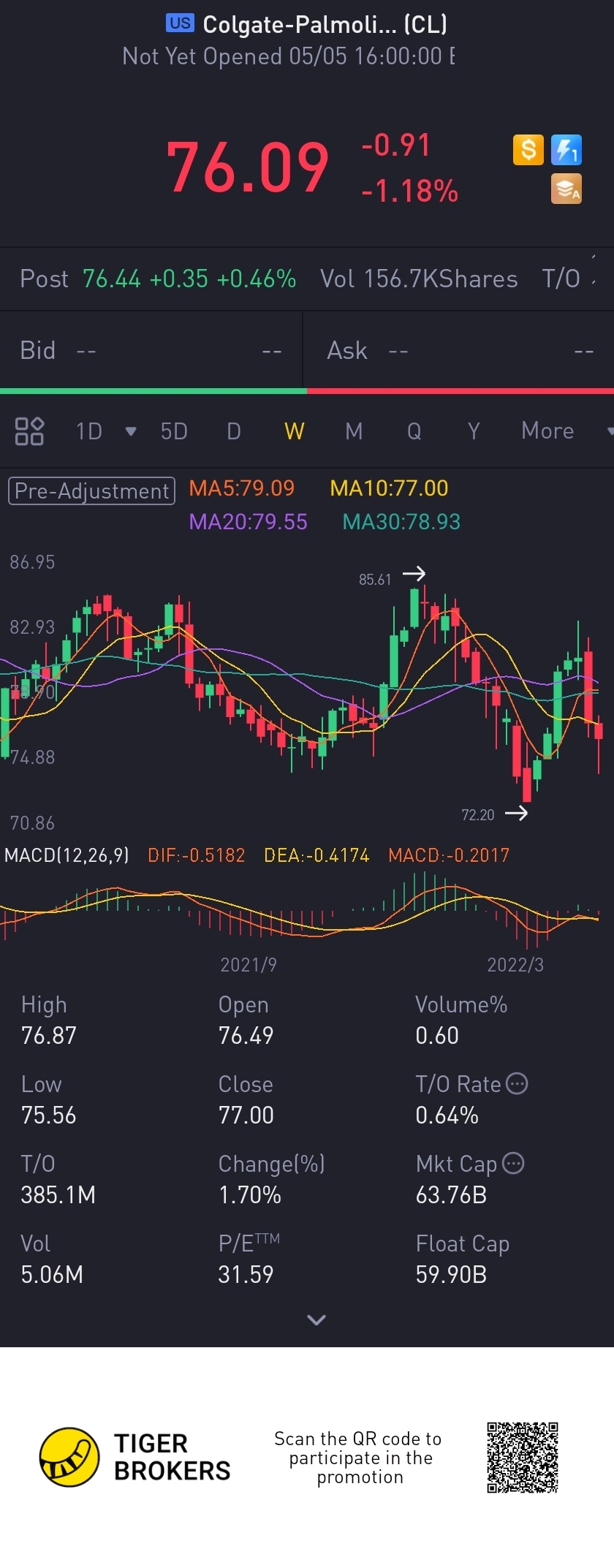Tap the Vol 156.7KShares text
The width and height of the screenshot is (614, 1568).
[x=419, y=279]
